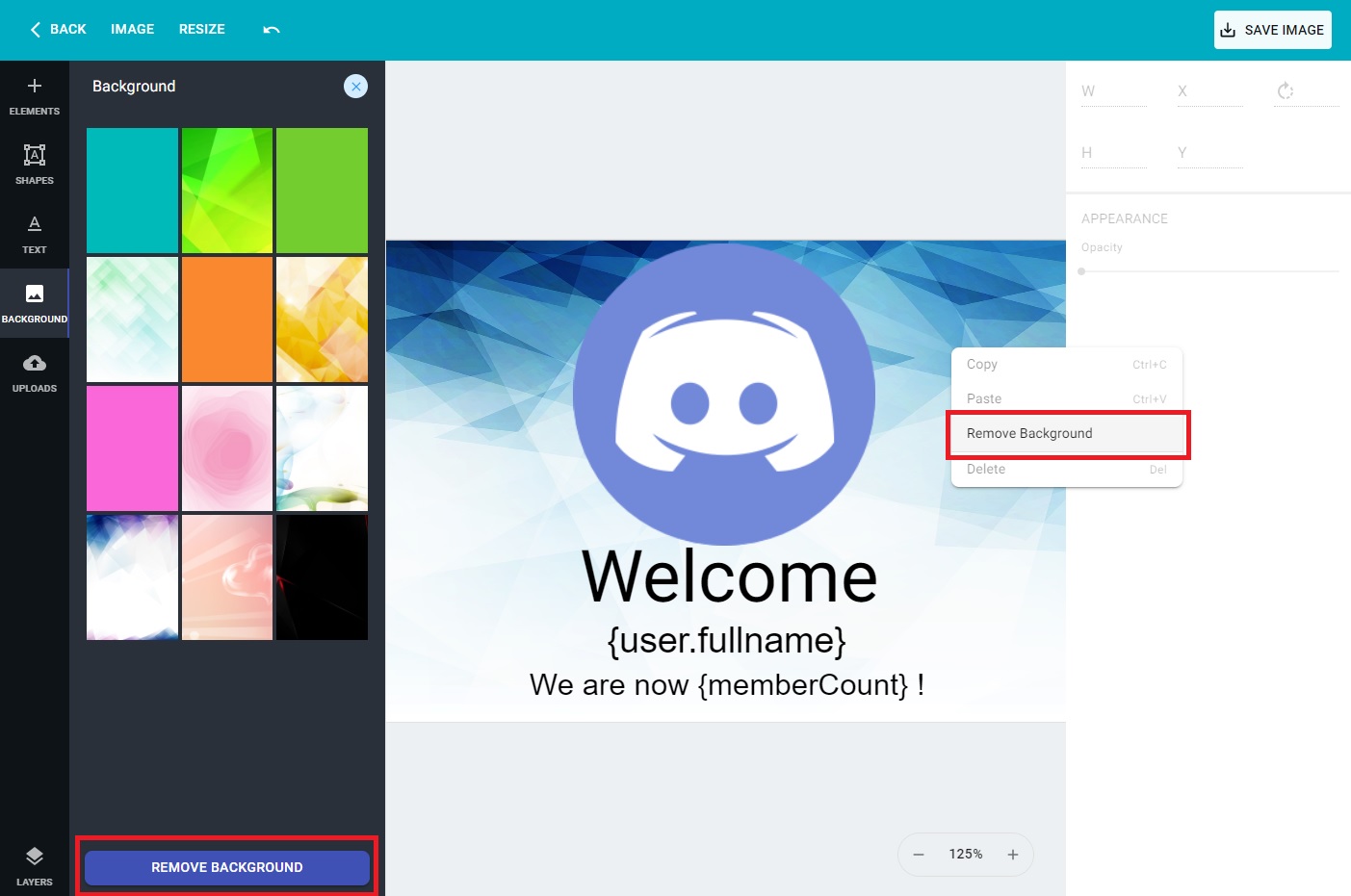This screenshot has height=896, width=1351.
Task: Click the Y position input field
Action: pos(1210,153)
